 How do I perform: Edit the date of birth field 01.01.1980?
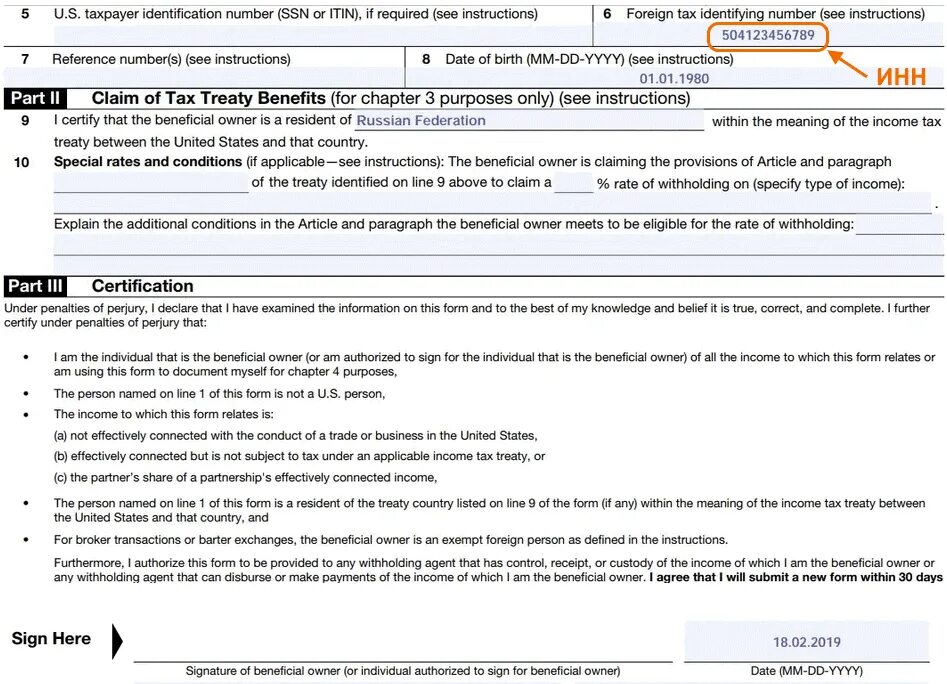(x=674, y=78)
